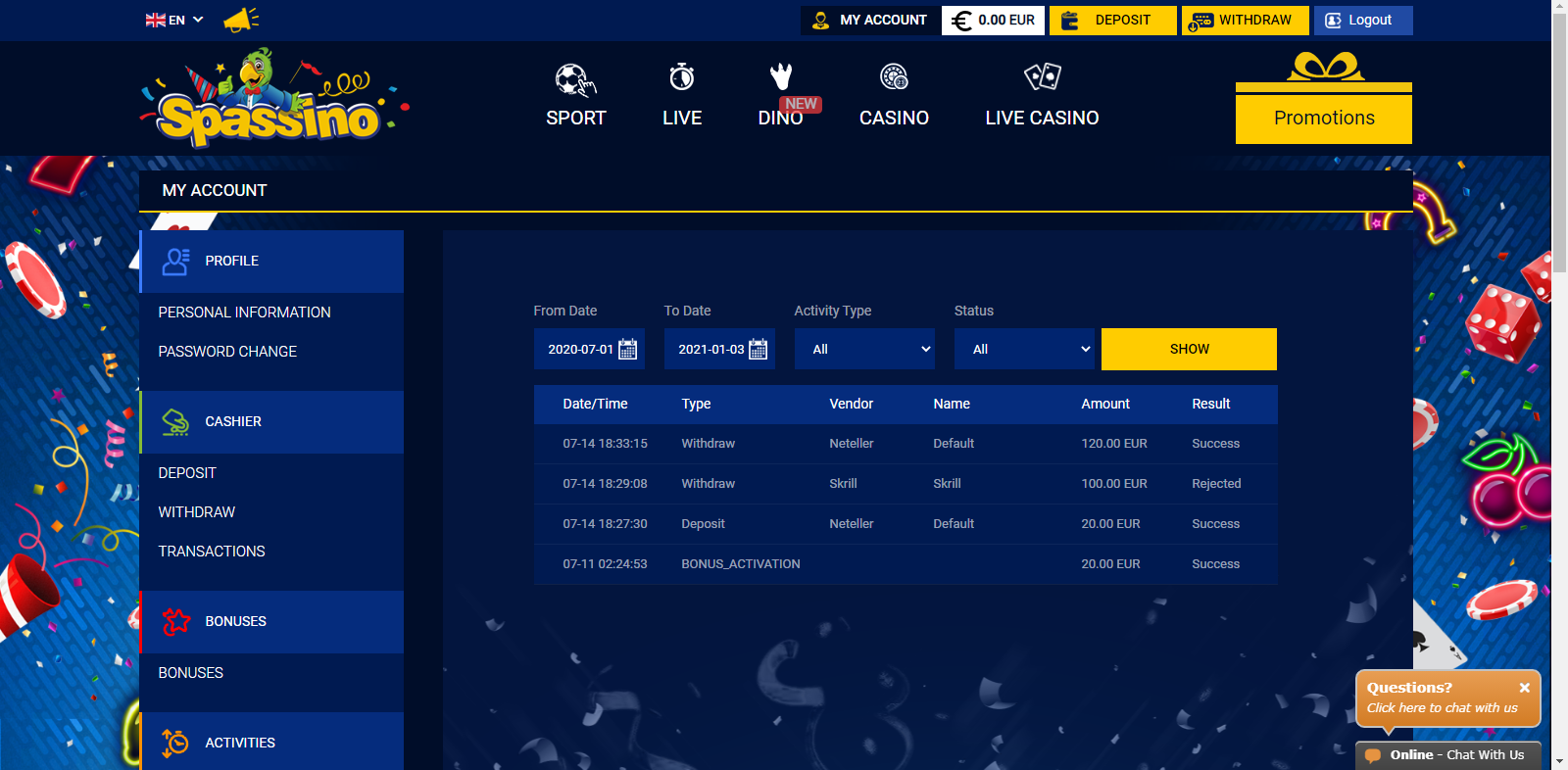
Task: Open the Live menu
Action: click(x=682, y=119)
